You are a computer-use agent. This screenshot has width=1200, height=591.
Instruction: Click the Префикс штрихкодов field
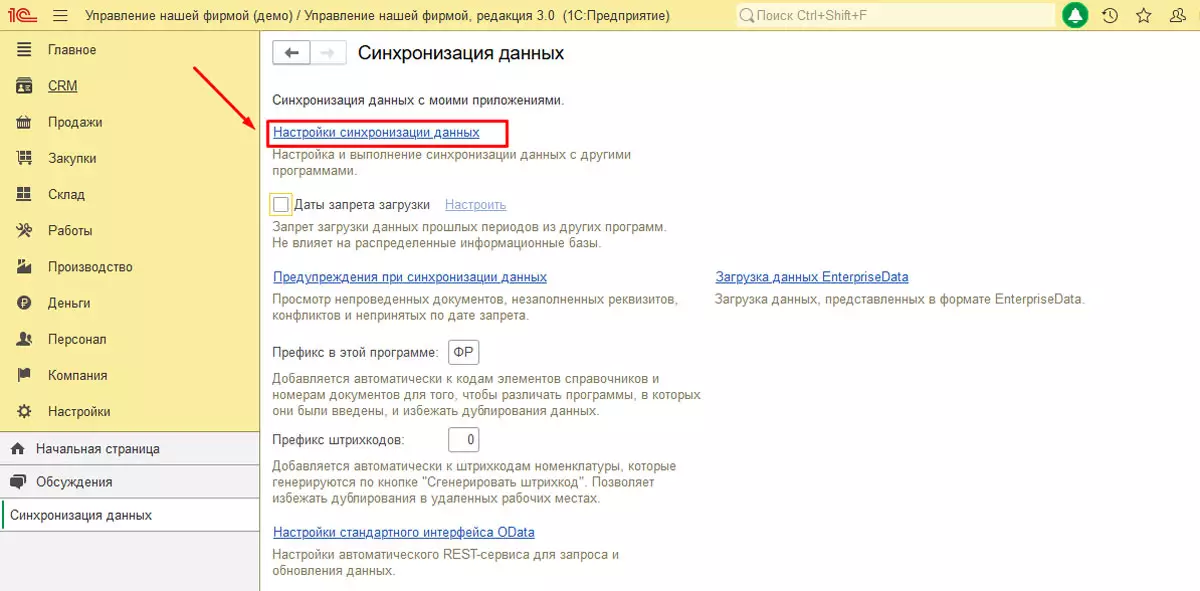pos(464,439)
